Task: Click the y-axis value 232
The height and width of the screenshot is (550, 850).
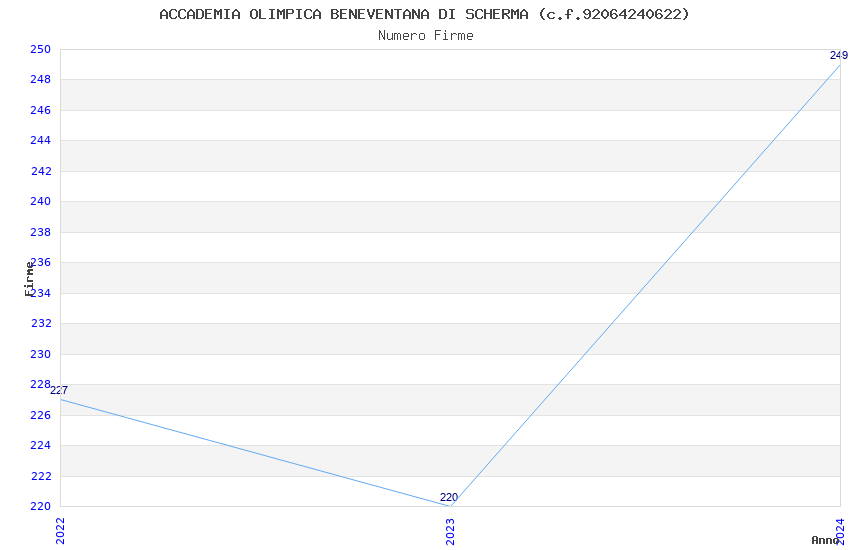Action: [41, 323]
